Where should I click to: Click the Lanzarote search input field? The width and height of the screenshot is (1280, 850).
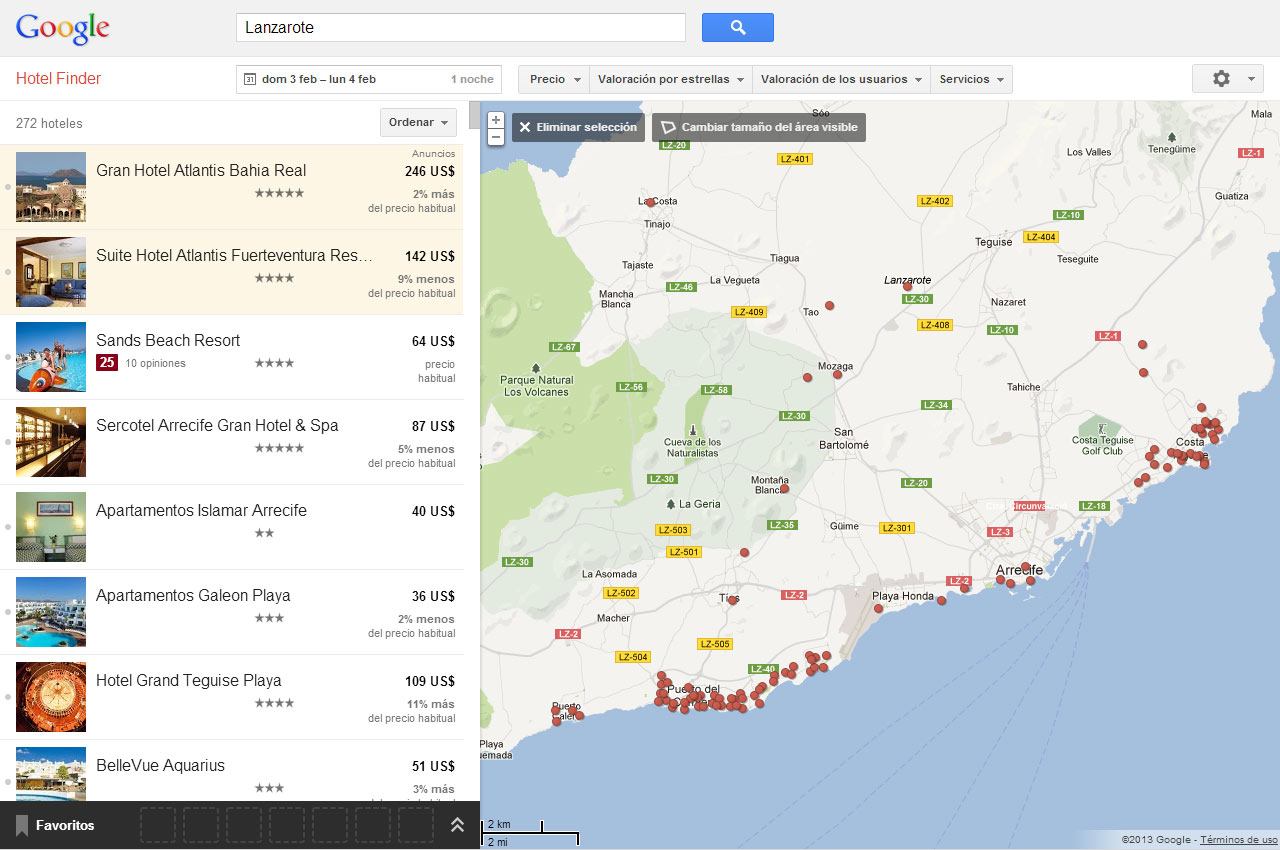tap(460, 27)
